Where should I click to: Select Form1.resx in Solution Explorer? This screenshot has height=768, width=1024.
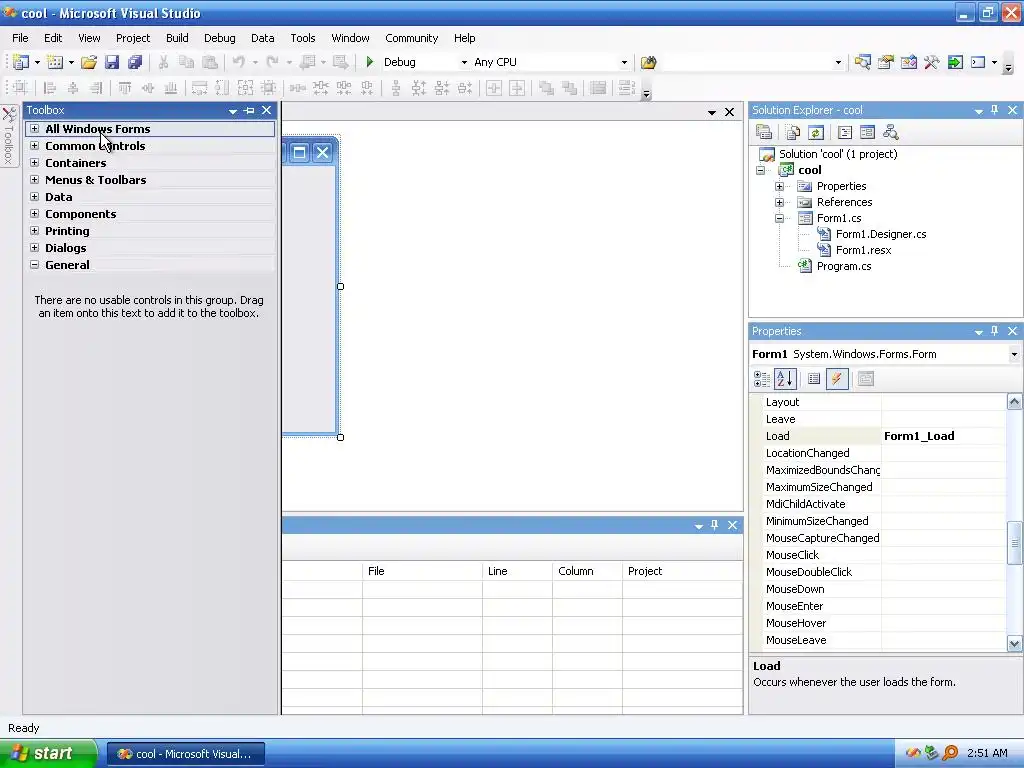[863, 250]
